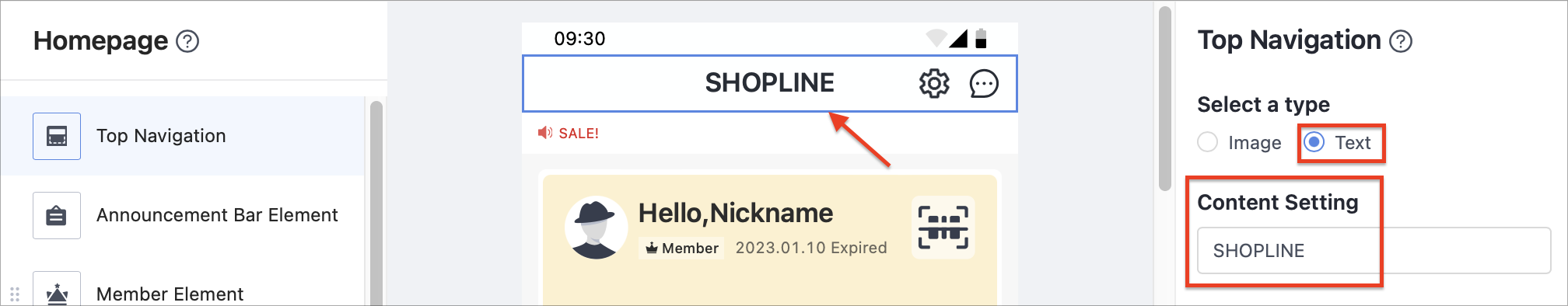The height and width of the screenshot is (306, 1568).
Task: Click the battery icon in phone status bar
Action: [x=981, y=38]
